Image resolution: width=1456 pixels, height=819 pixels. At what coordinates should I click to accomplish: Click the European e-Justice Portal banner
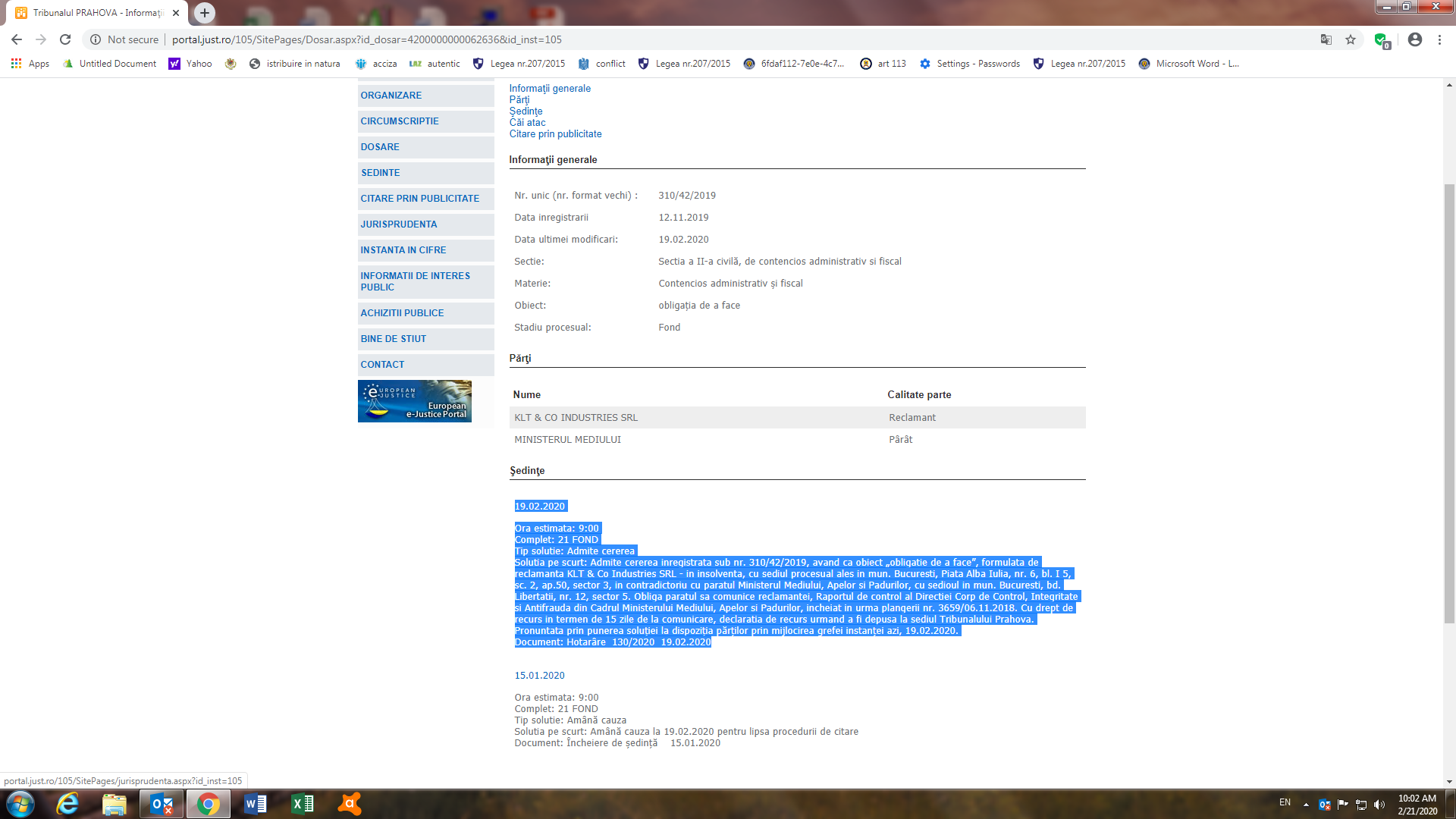point(414,401)
